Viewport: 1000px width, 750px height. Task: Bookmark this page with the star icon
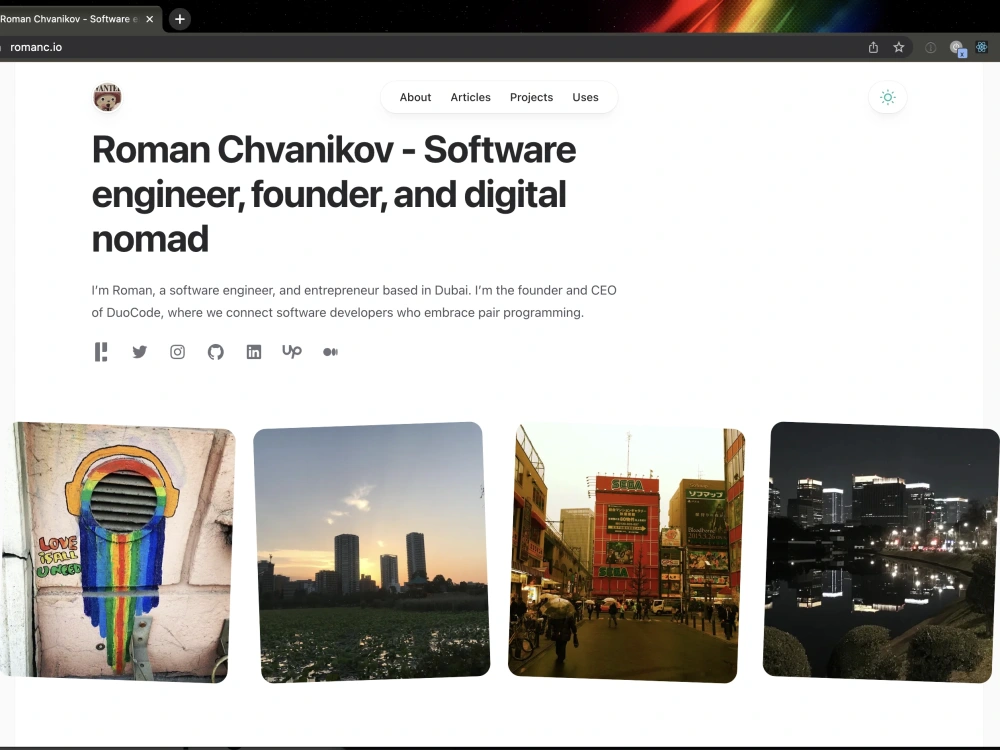click(x=899, y=47)
